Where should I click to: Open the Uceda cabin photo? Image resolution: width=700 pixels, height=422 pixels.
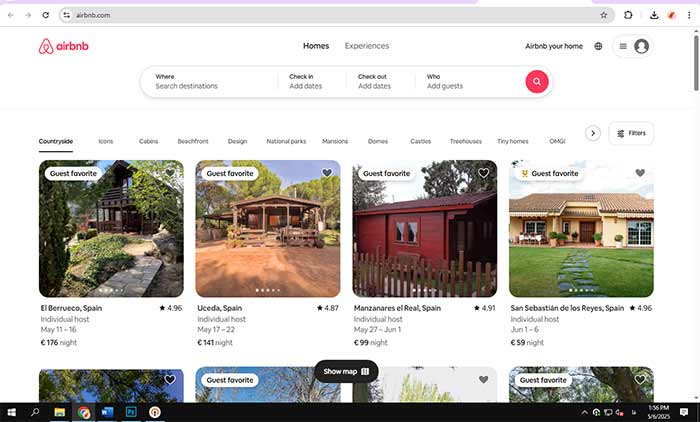click(x=268, y=229)
